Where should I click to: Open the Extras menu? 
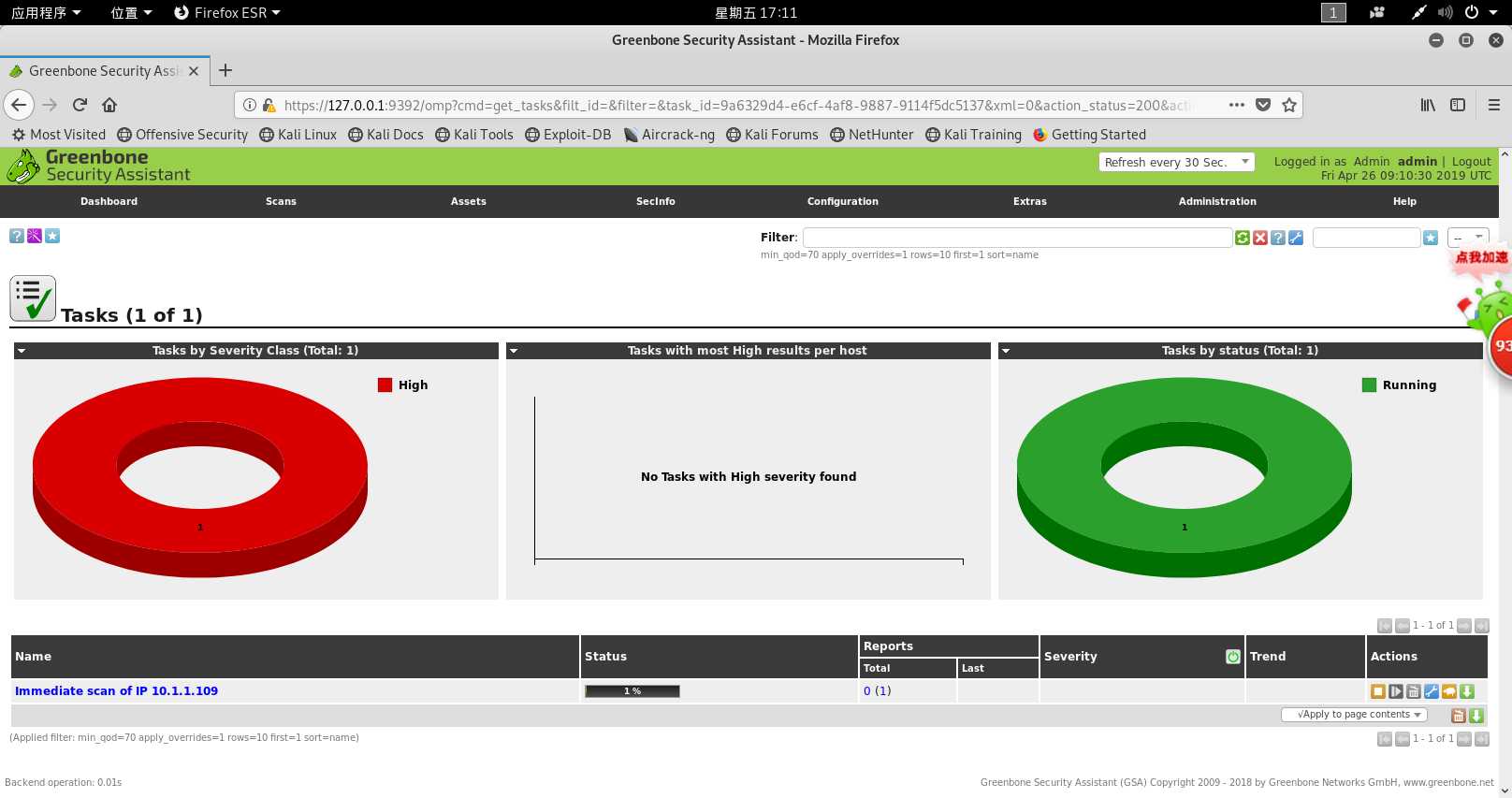[x=1029, y=201]
